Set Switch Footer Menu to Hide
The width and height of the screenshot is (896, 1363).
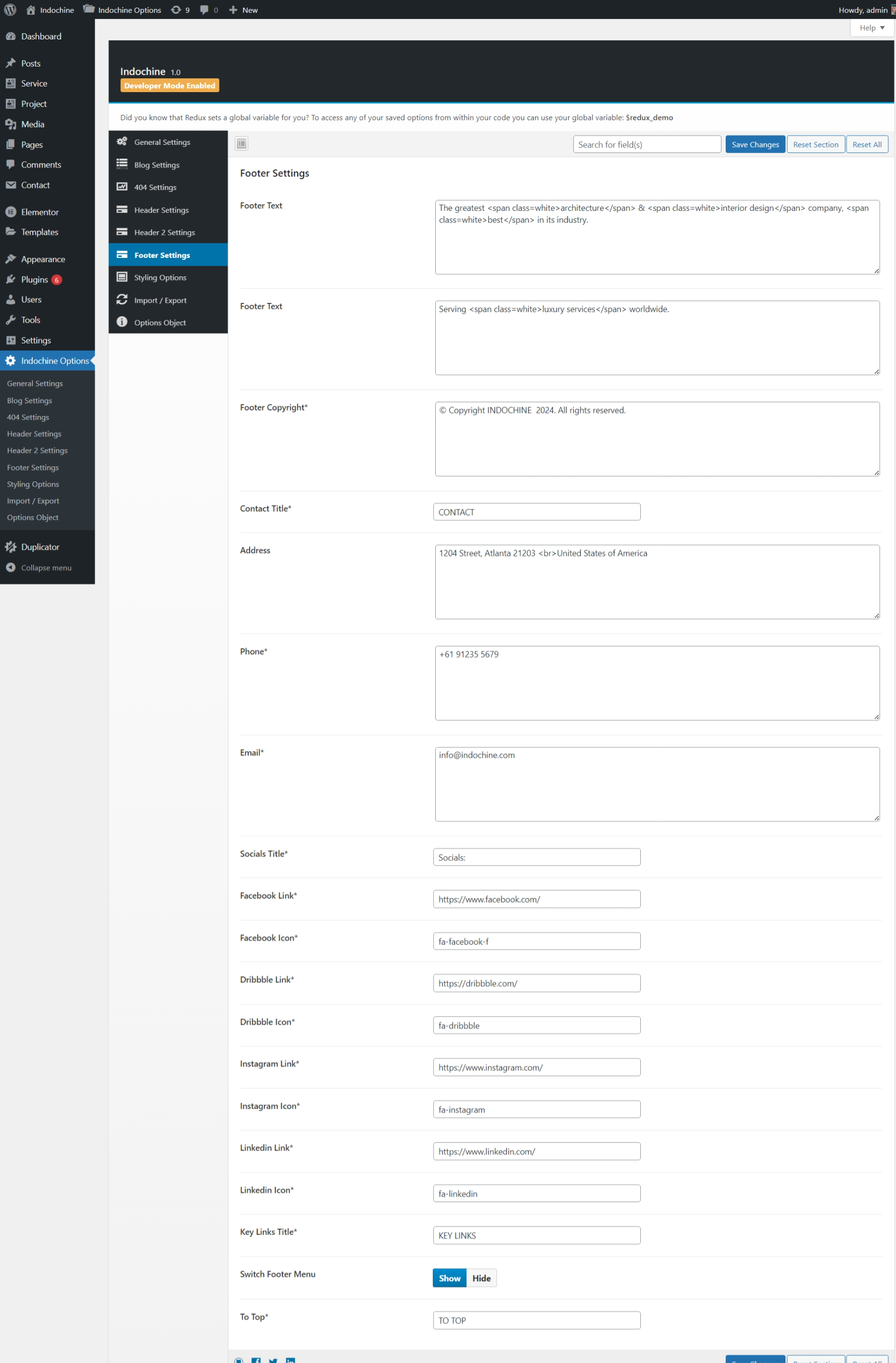(481, 1278)
